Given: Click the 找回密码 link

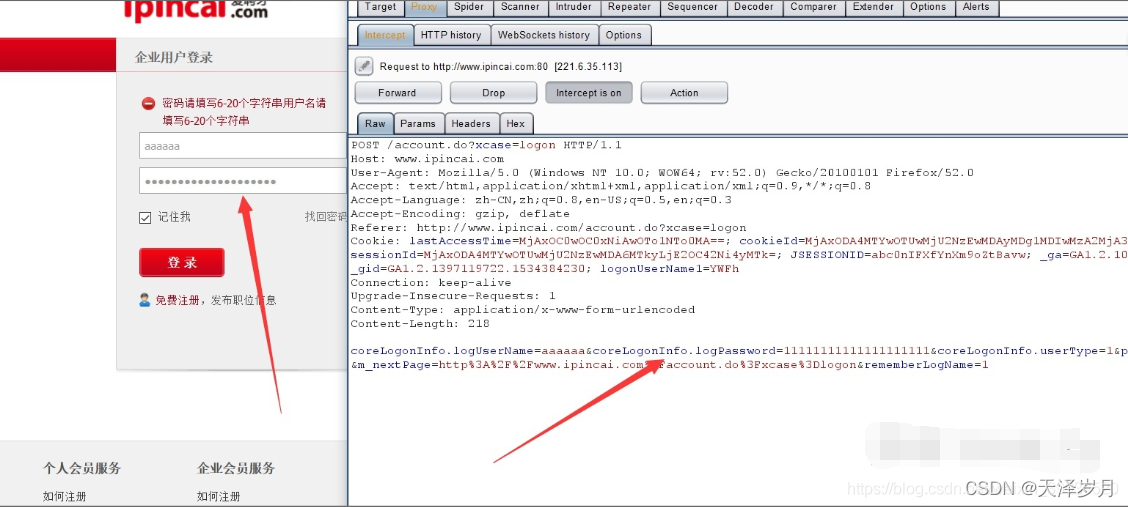Looking at the screenshot, I should (327, 217).
